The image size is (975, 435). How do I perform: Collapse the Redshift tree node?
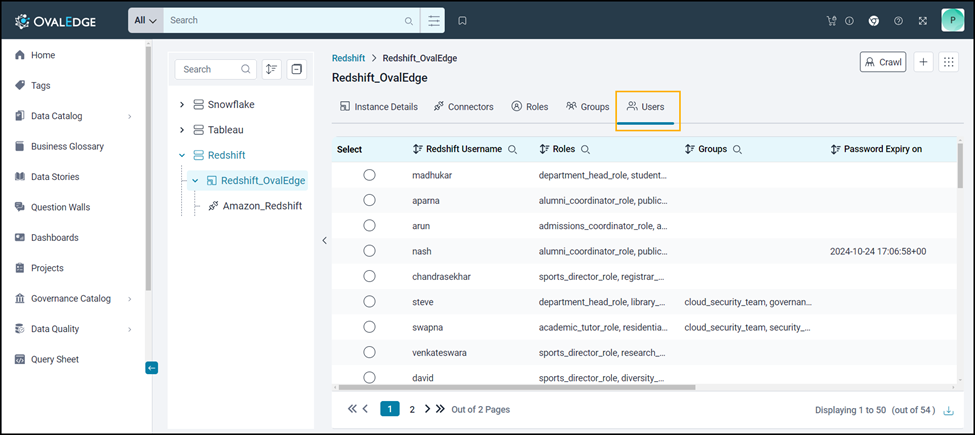[182, 155]
